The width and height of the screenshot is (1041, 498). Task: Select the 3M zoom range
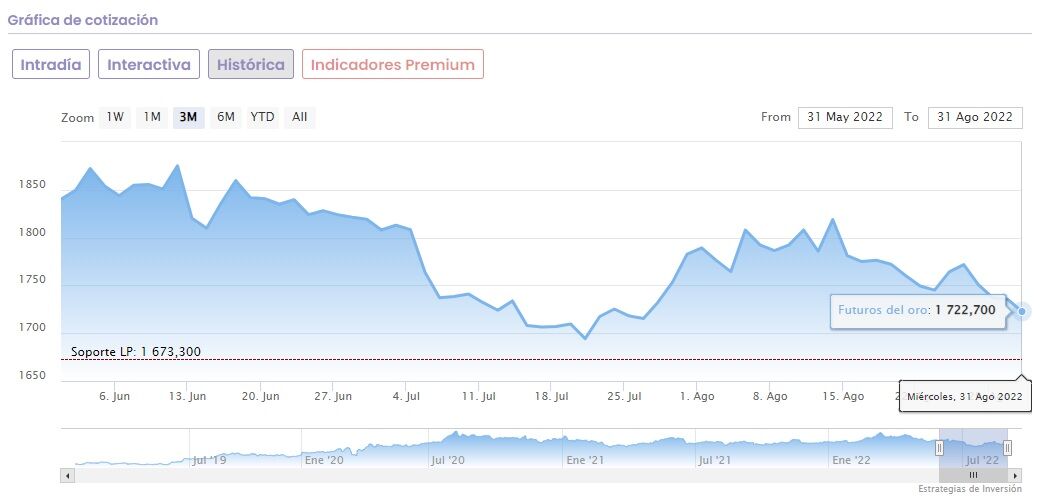click(x=188, y=117)
